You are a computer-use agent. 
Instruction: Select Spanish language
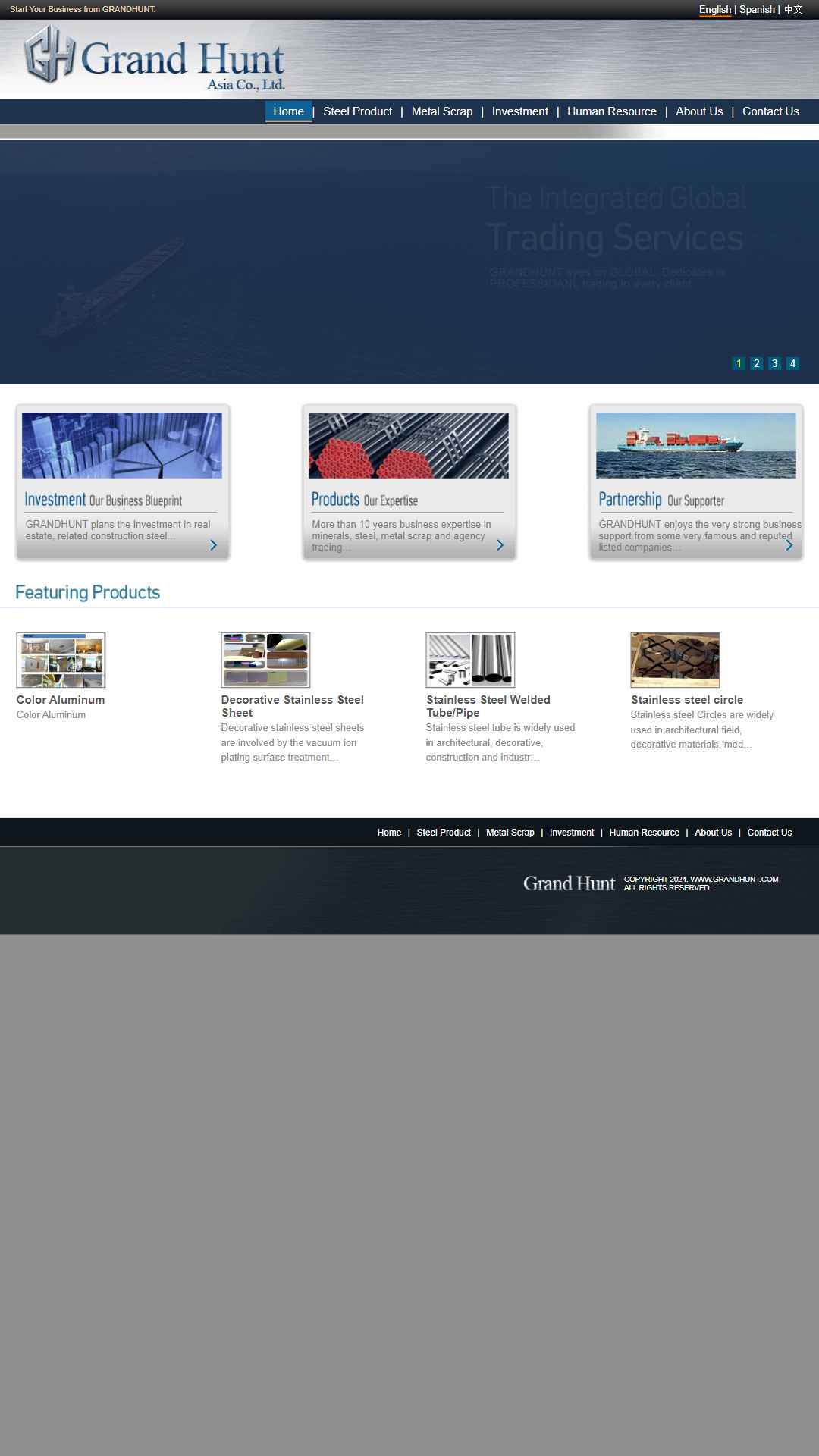(757, 9)
